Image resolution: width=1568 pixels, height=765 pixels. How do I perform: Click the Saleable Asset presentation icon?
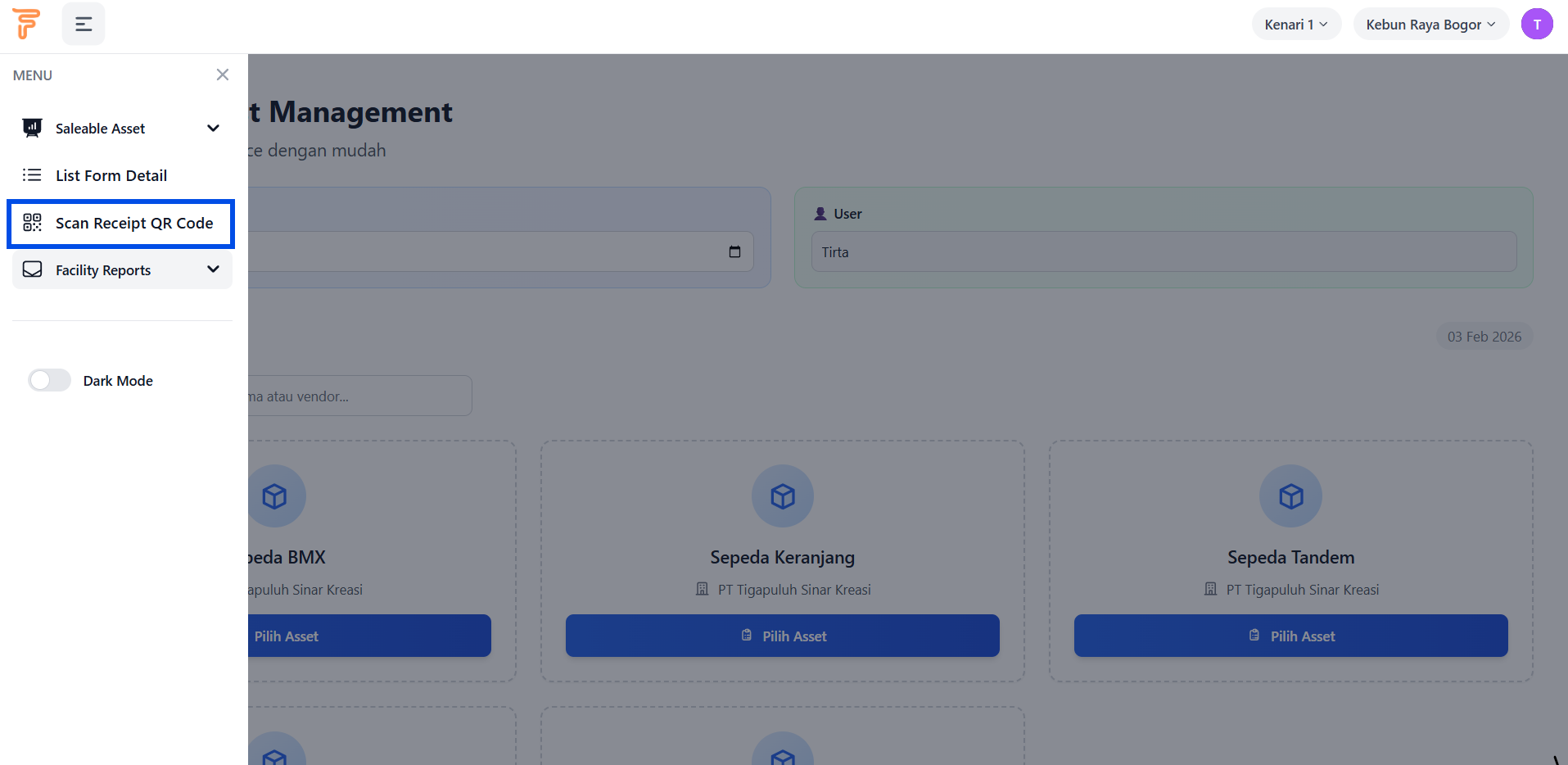(32, 128)
